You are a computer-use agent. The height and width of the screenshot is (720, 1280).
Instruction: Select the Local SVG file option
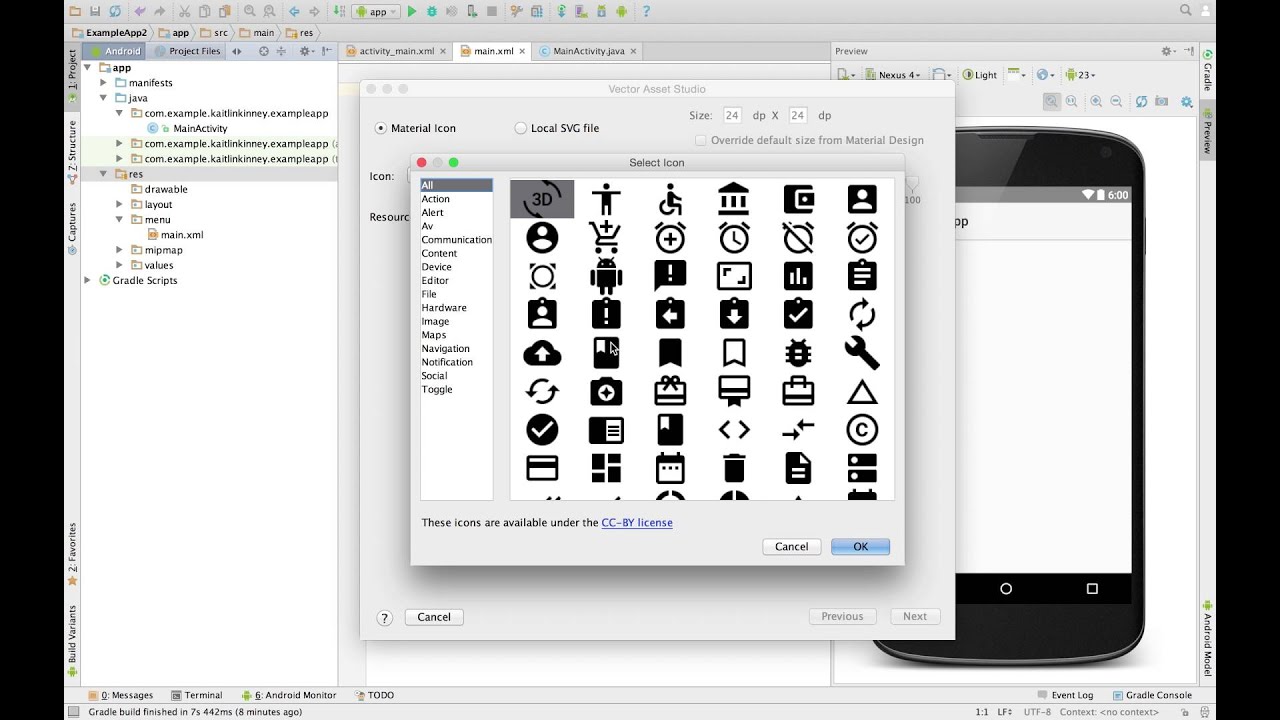521,128
